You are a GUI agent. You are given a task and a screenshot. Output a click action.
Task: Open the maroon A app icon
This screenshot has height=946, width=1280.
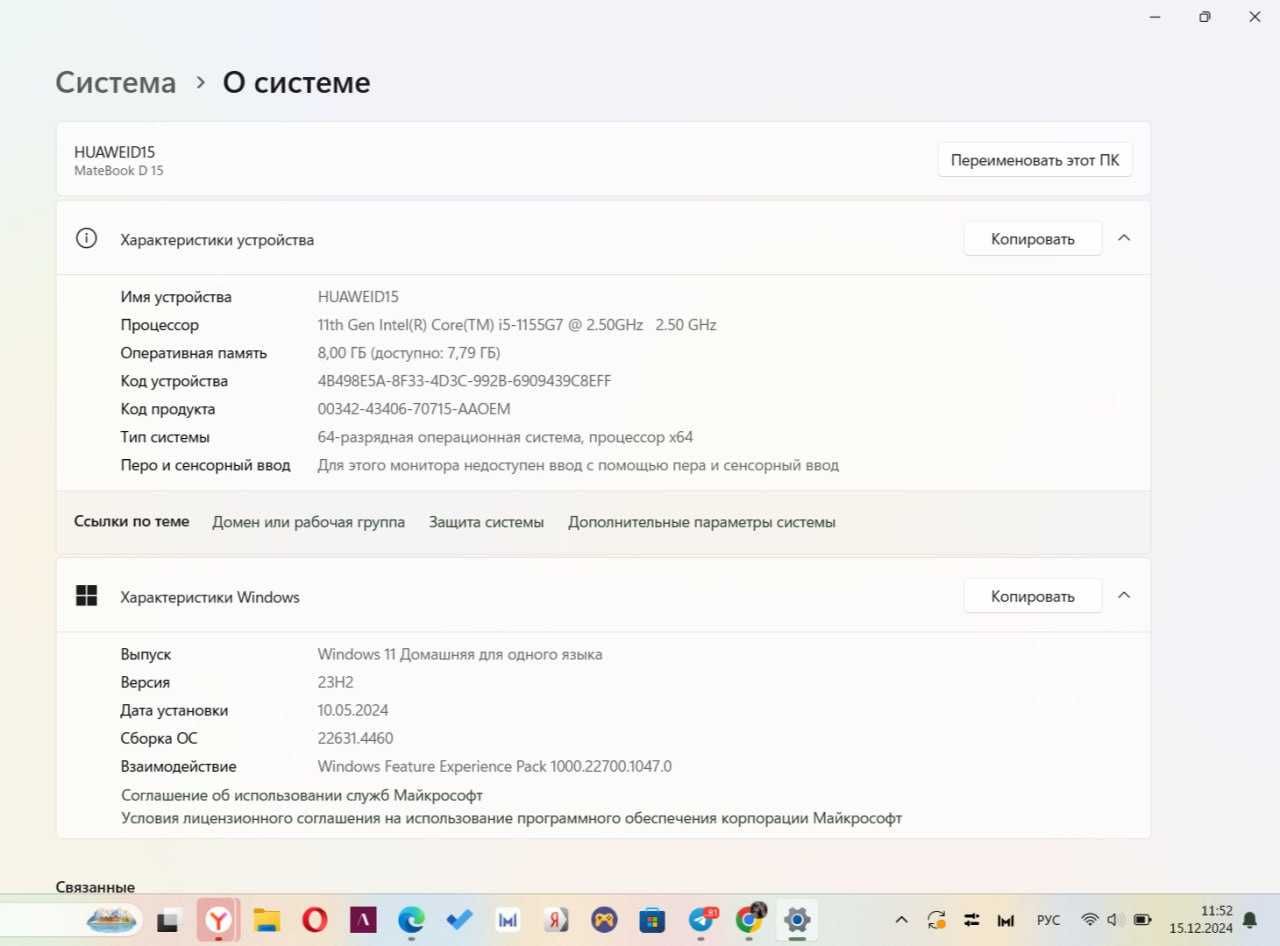(x=362, y=920)
